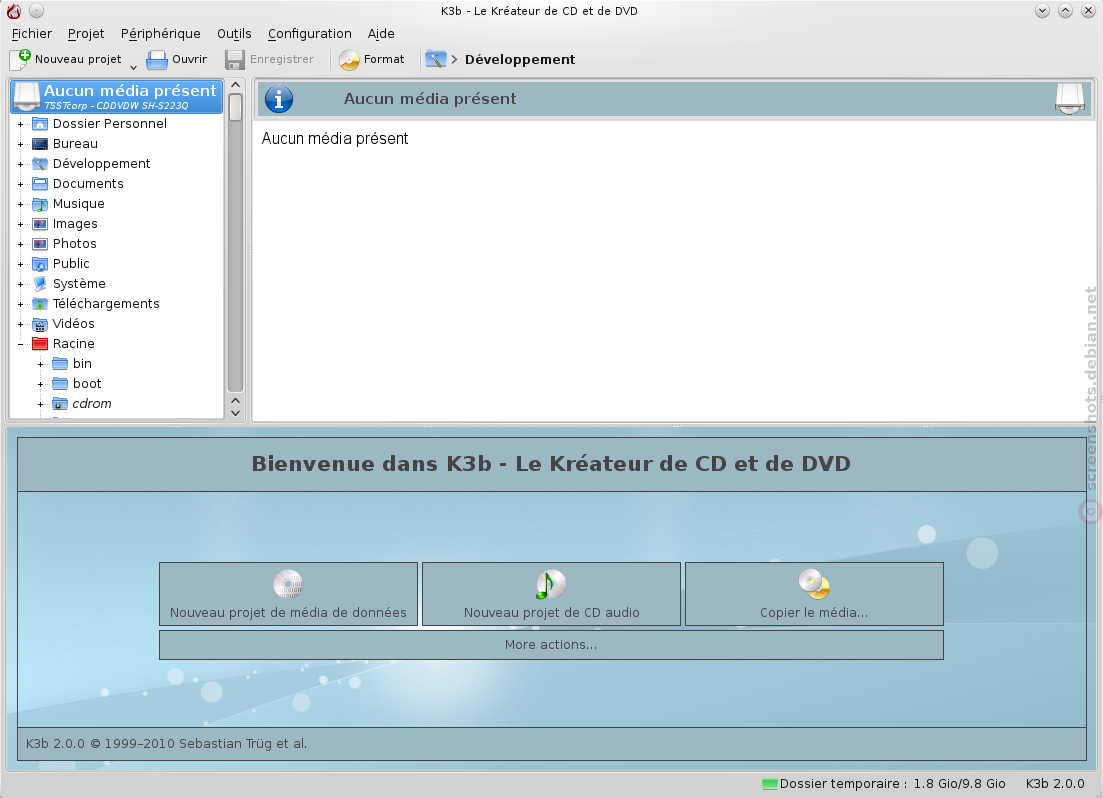
Task: Click the Bienvenue dans K3b heading
Action: click(552, 464)
